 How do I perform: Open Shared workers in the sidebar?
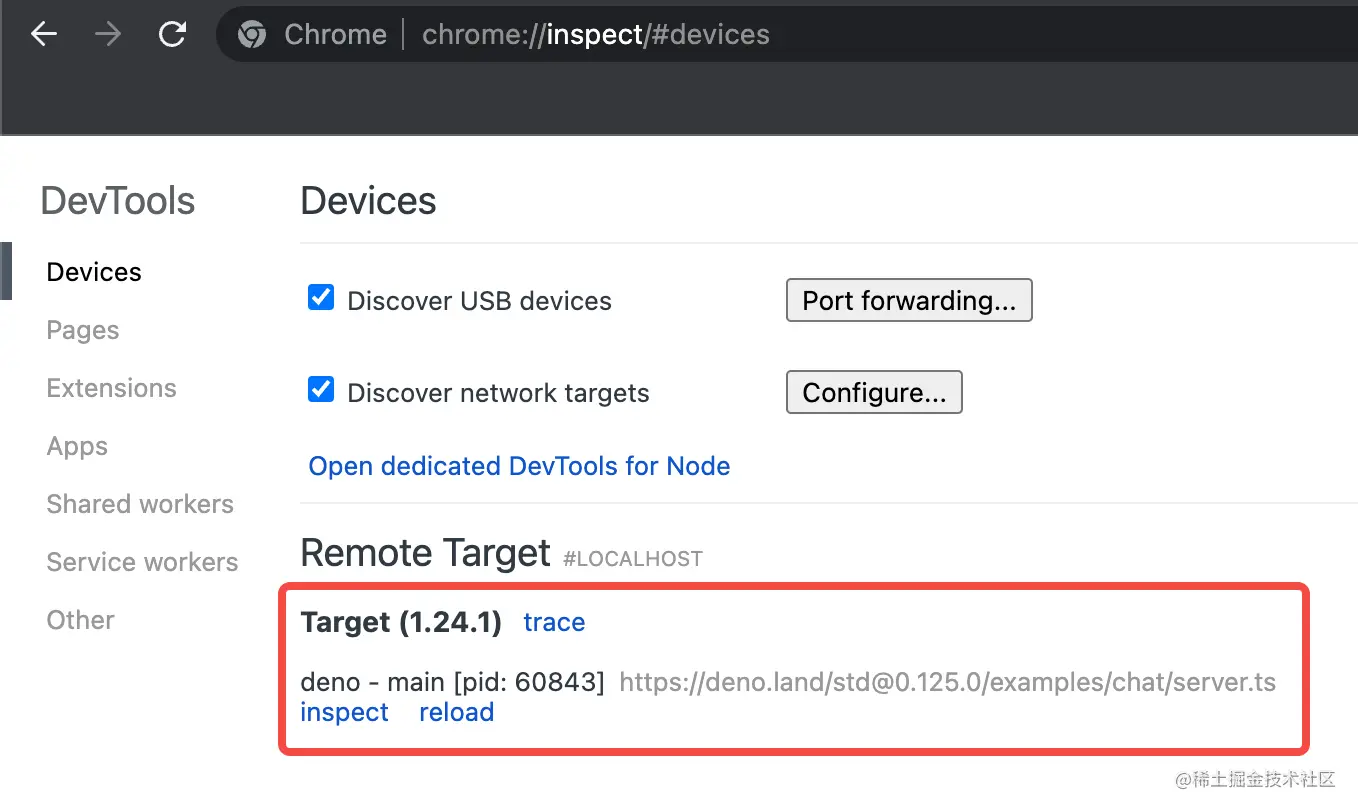[x=140, y=504]
